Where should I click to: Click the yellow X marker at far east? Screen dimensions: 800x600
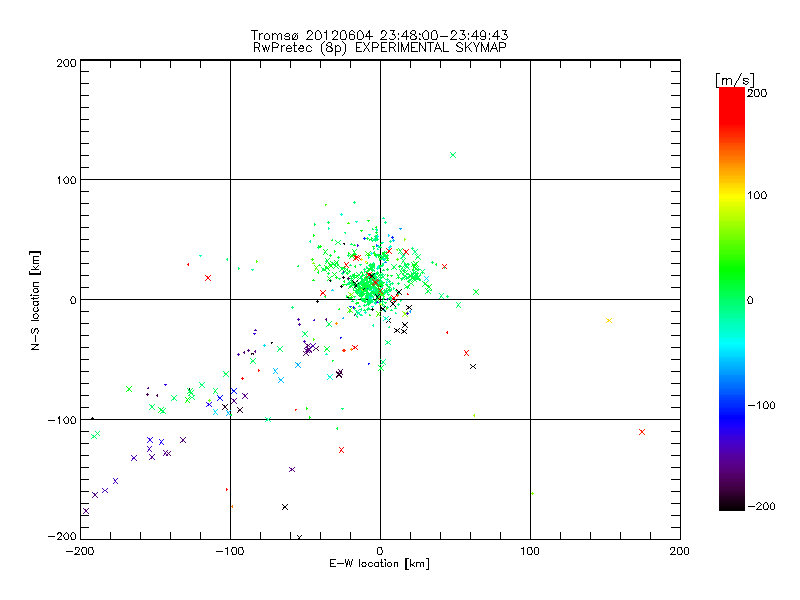coord(609,320)
